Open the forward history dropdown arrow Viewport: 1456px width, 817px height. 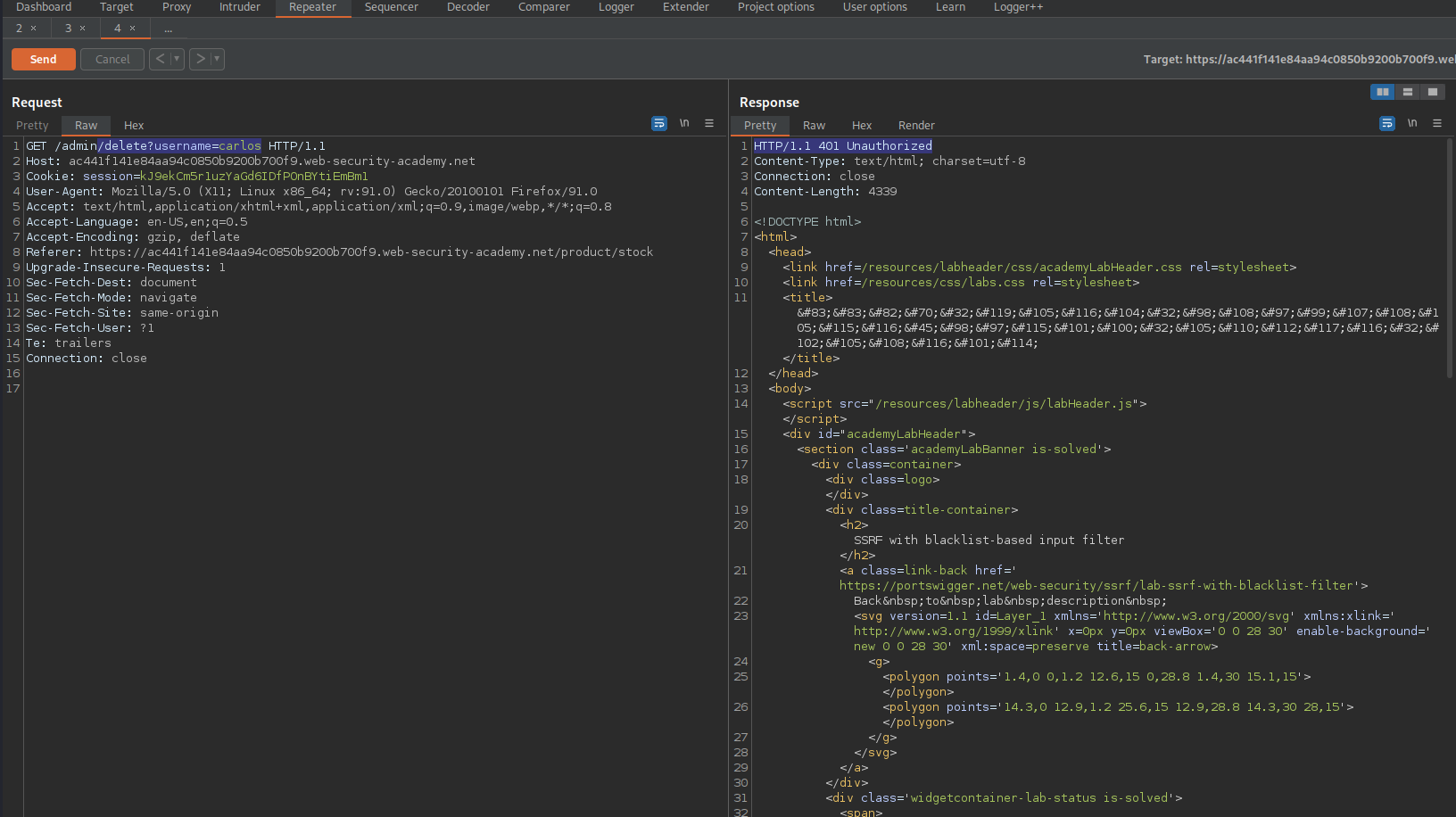point(217,59)
